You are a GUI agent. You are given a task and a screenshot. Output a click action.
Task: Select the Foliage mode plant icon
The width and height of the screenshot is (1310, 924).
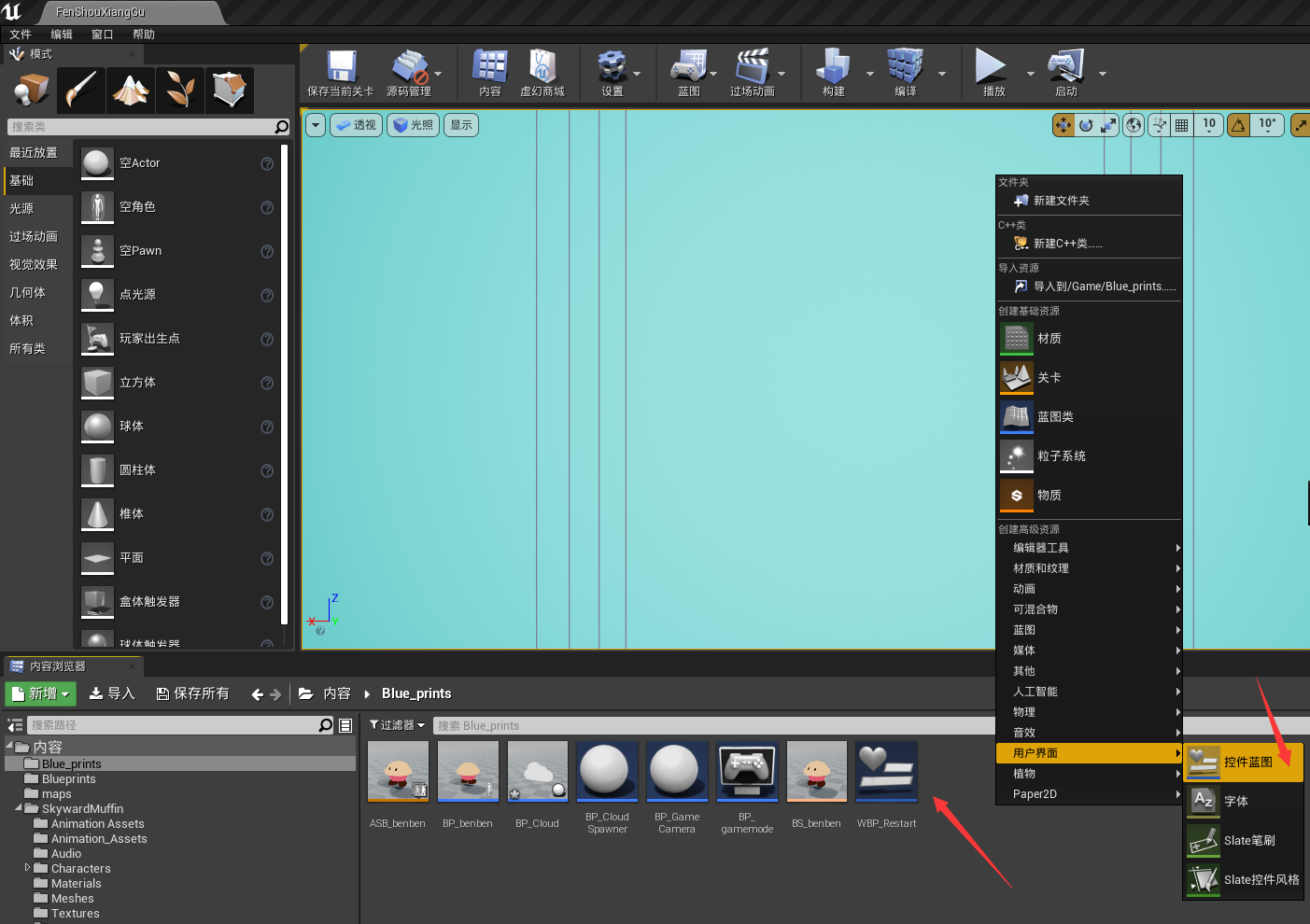(x=180, y=91)
